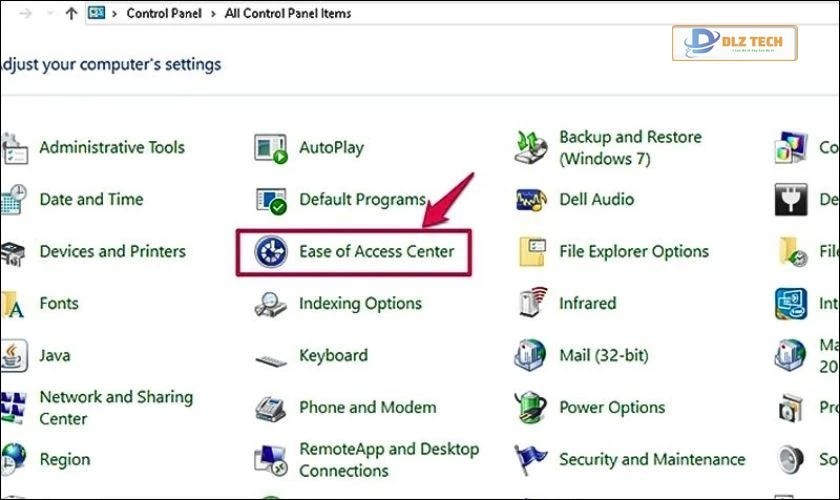The image size is (840, 500).
Task: Select All Control Panel Items breadcrumb
Action: (289, 14)
